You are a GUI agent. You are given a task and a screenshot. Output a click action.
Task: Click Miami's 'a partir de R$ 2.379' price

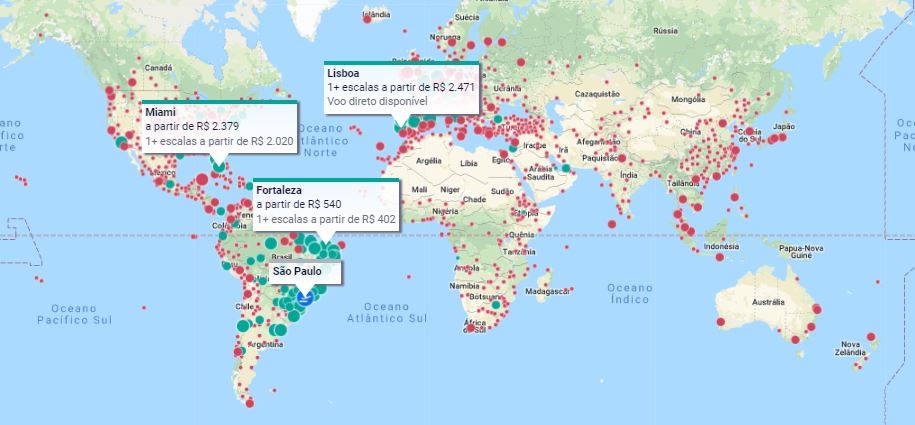192,127
